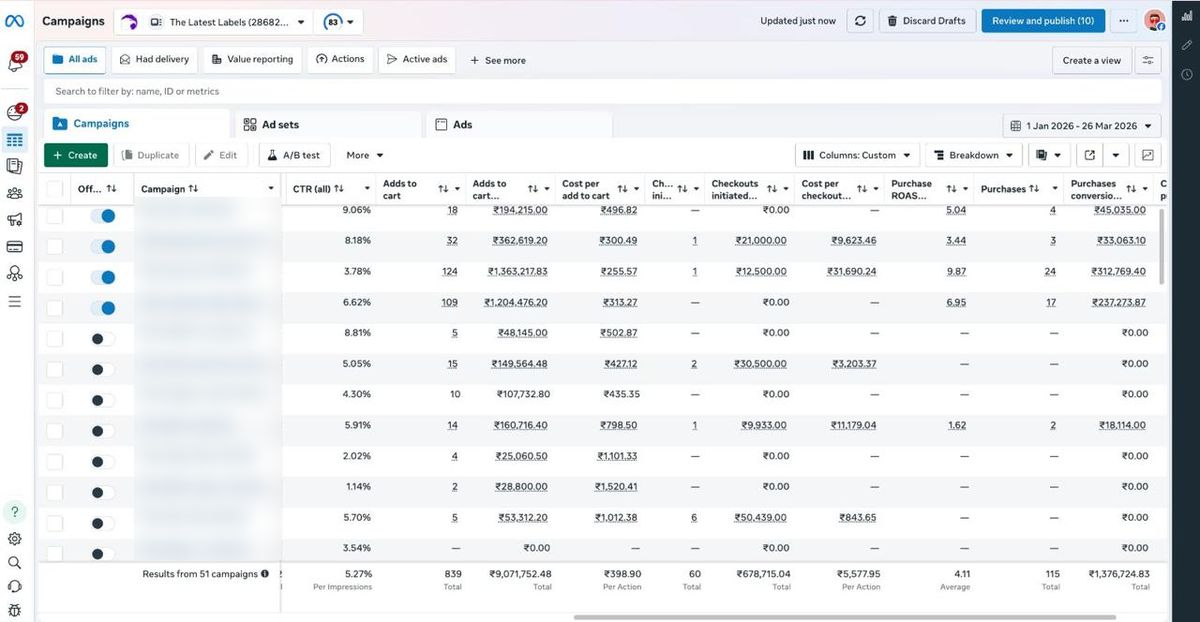The width and height of the screenshot is (1200, 622).
Task: Open the three-dots more options in header
Action: click(1124, 21)
